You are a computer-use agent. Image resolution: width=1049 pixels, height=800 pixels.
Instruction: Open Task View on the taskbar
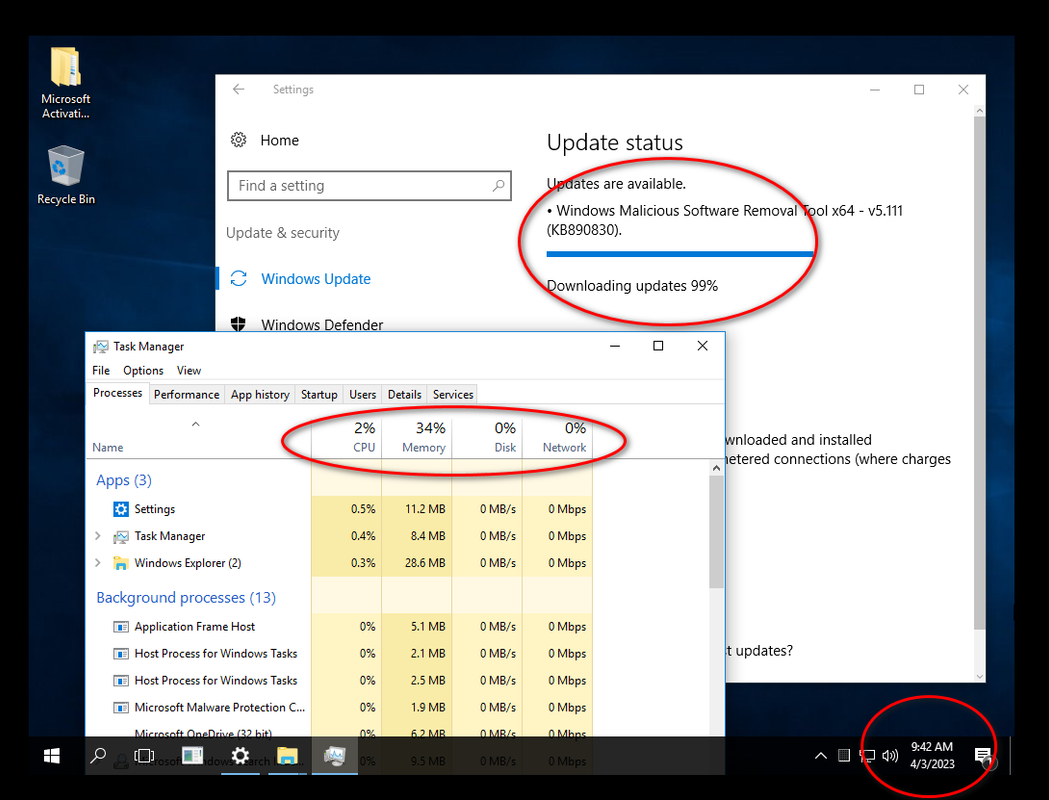pyautogui.click(x=144, y=756)
